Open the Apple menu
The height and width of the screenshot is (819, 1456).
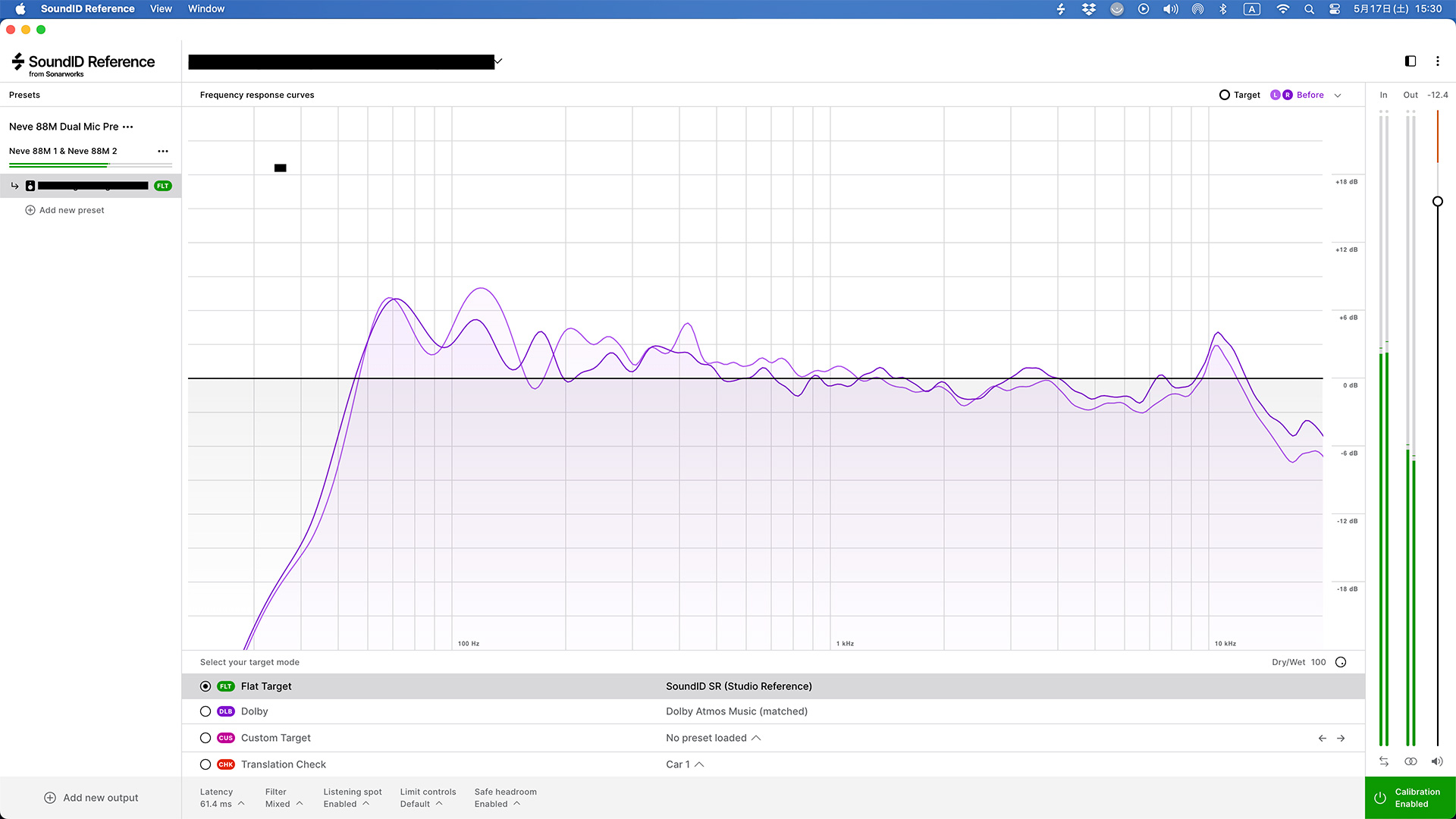click(20, 9)
